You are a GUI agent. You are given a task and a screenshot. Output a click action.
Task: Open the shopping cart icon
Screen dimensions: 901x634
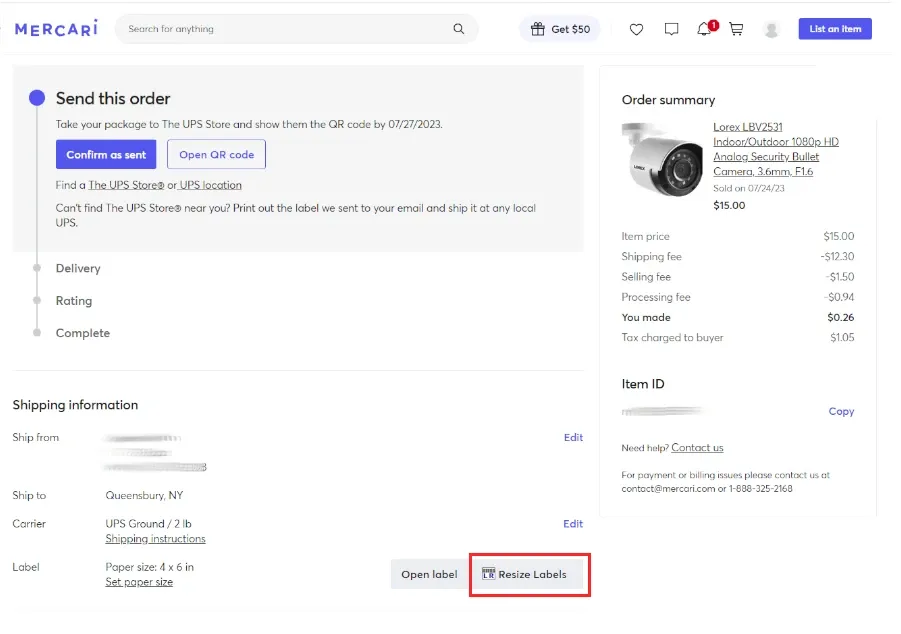pyautogui.click(x=736, y=29)
